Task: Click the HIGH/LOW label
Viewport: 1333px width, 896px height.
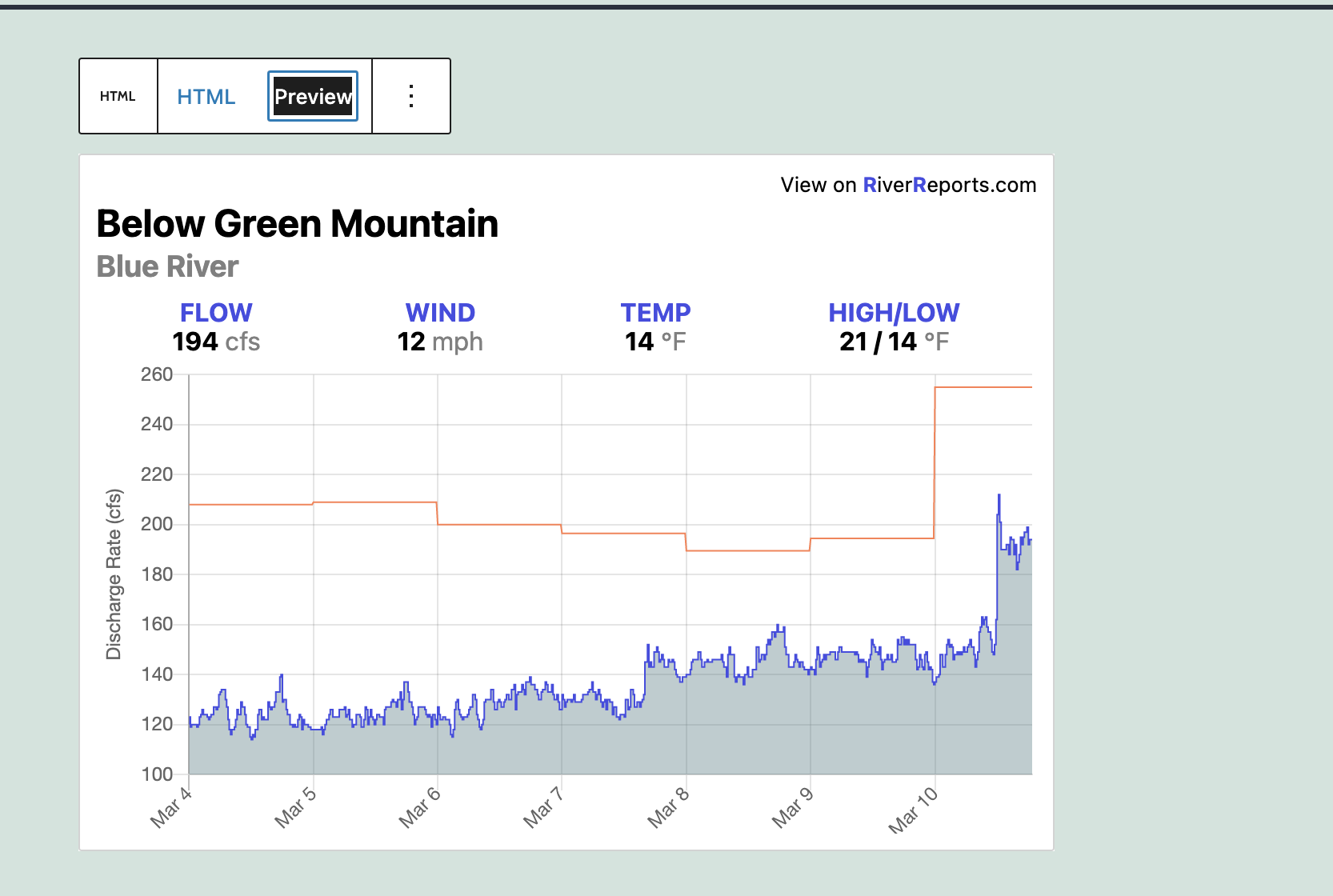Action: (x=894, y=313)
